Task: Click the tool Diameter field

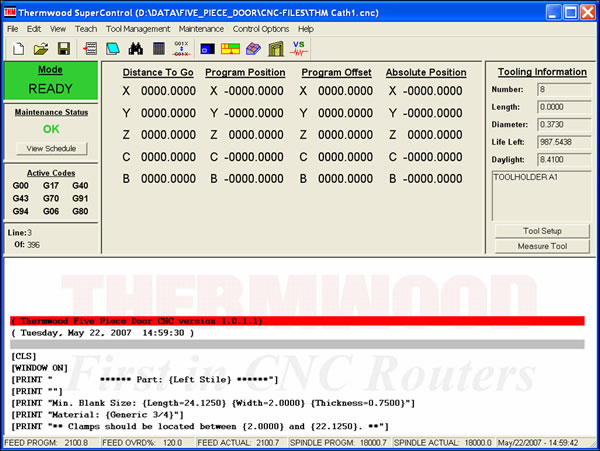Action: tap(564, 125)
